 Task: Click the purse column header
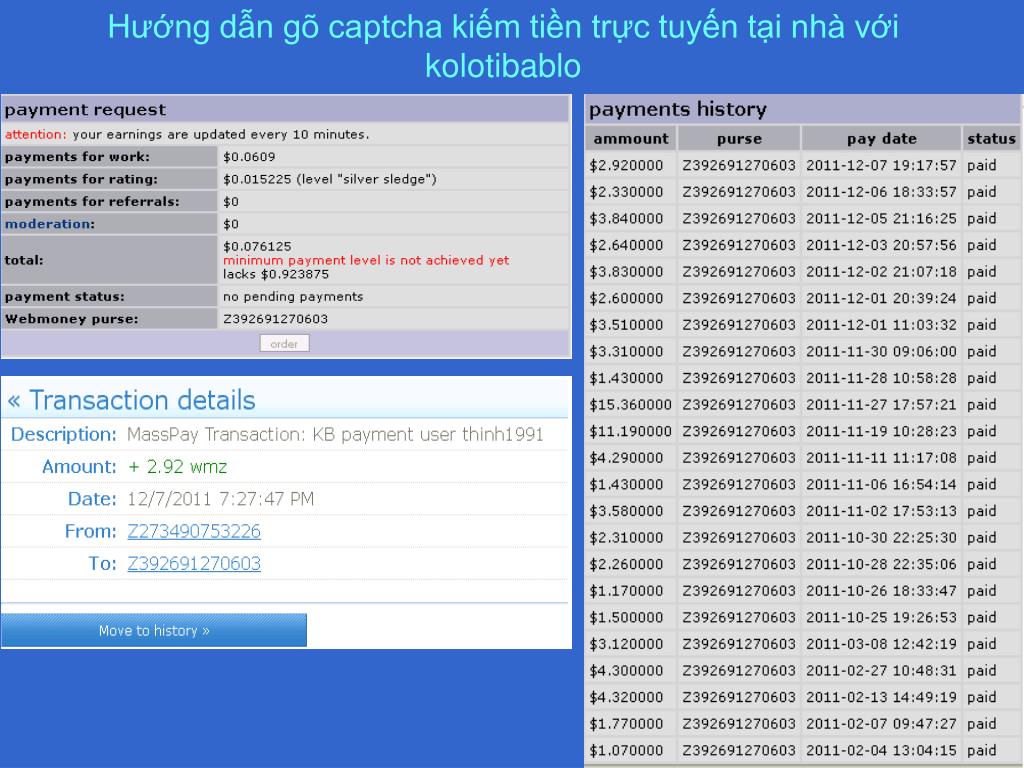coord(739,138)
